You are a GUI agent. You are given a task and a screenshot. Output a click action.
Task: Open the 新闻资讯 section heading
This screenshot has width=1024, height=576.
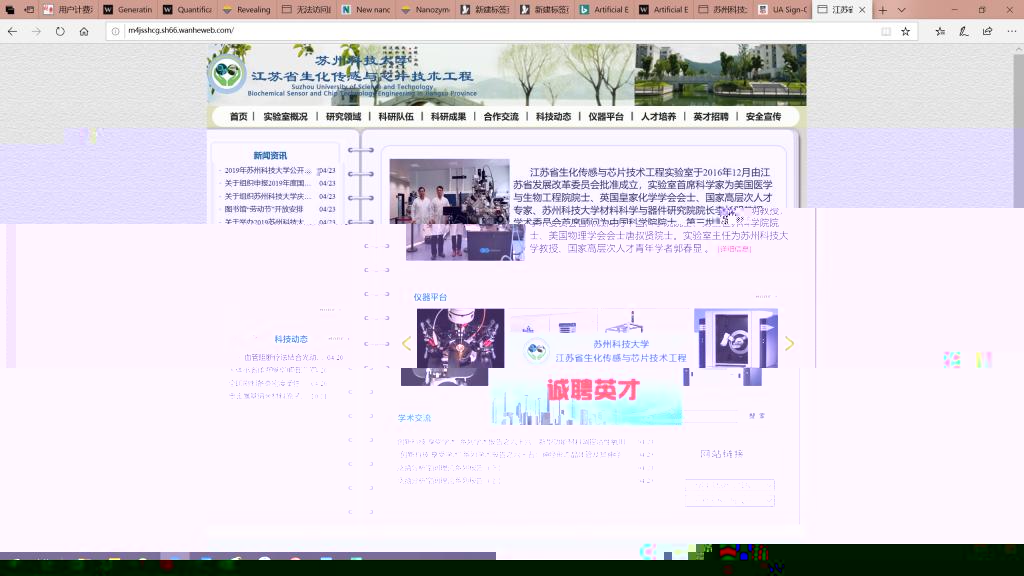tap(270, 155)
